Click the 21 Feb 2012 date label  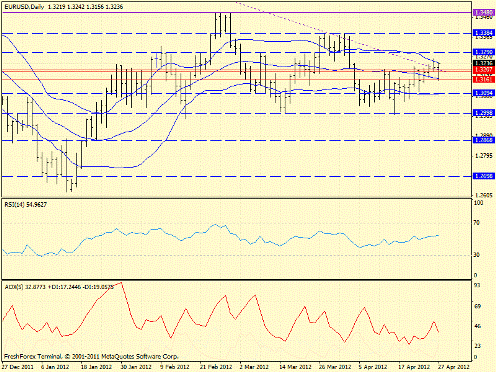pyautogui.click(x=216, y=367)
